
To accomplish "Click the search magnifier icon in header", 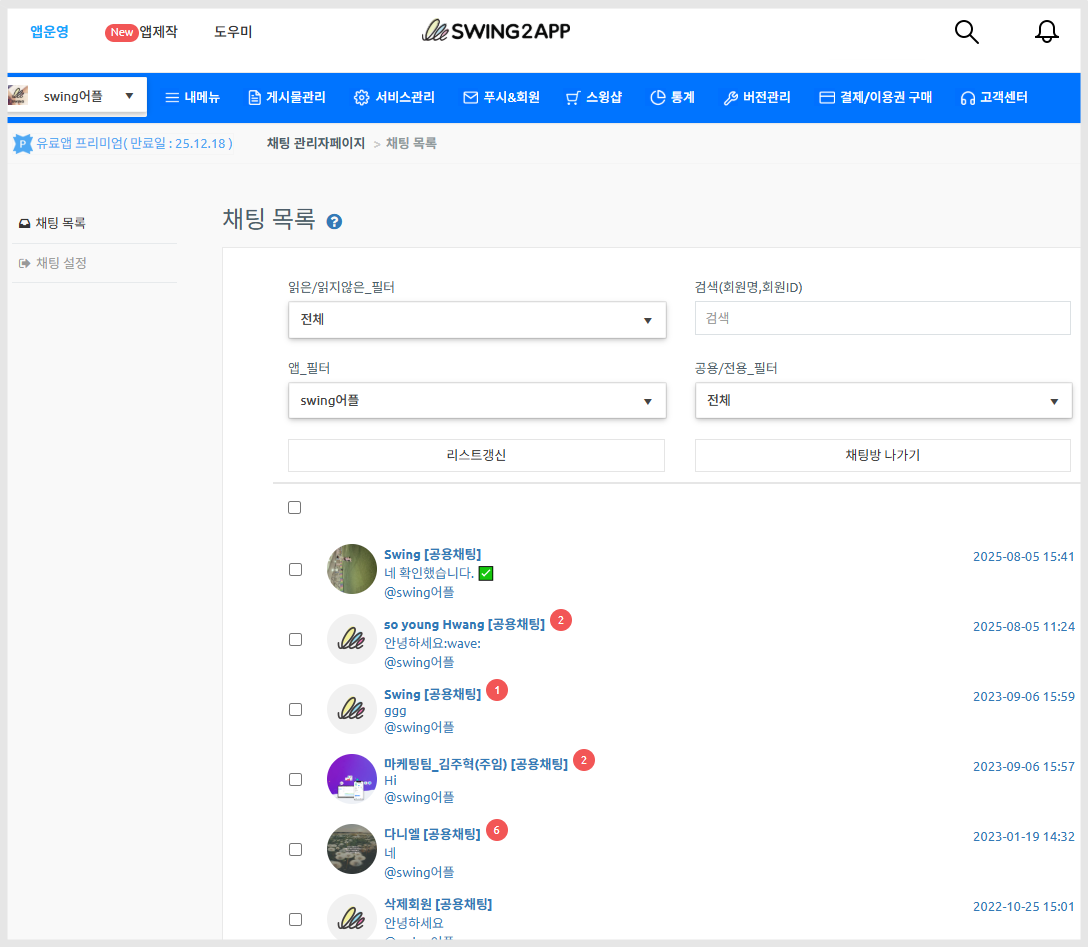I will tap(966, 32).
